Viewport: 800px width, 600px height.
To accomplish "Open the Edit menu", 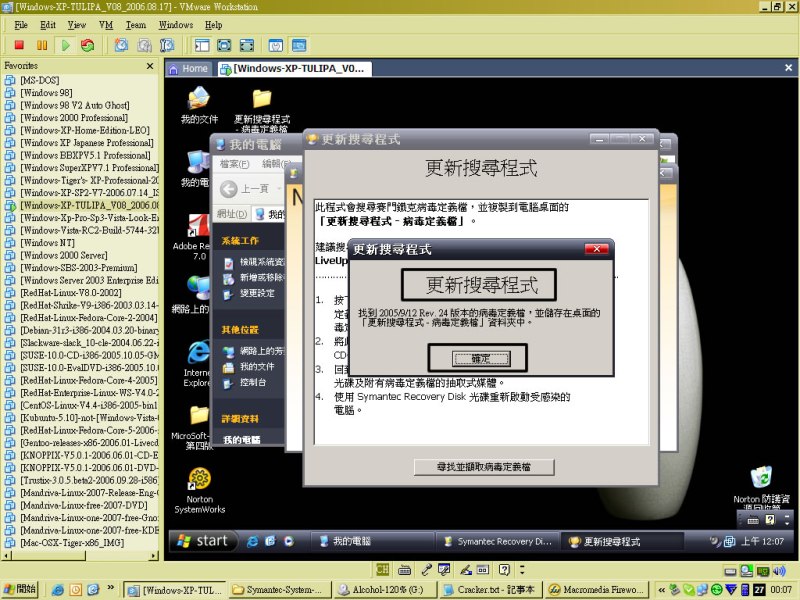I will (x=48, y=24).
